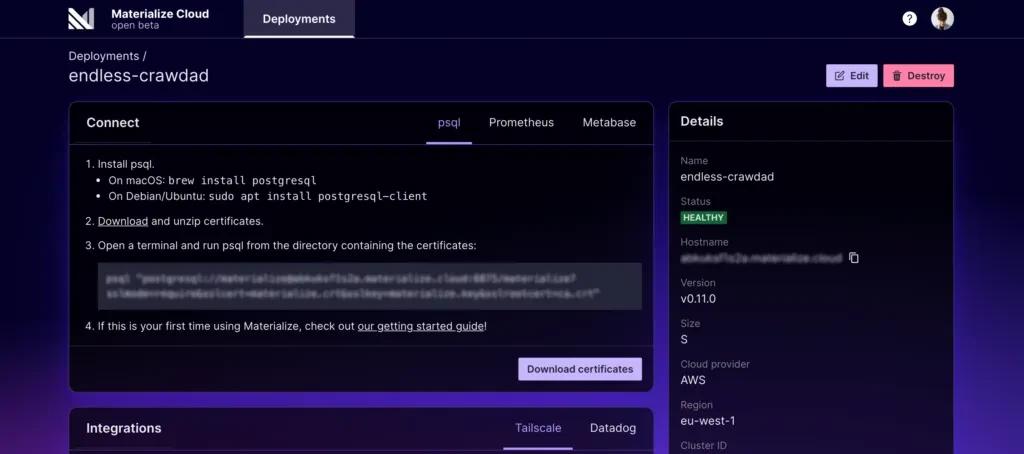Screen dimensions: 1024x454
Task: Click the Materialize Cloud title text
Action: 160,14
